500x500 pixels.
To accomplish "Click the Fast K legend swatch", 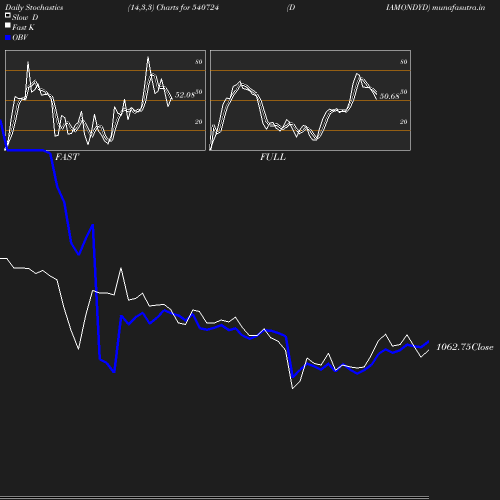I will pos(8,25).
